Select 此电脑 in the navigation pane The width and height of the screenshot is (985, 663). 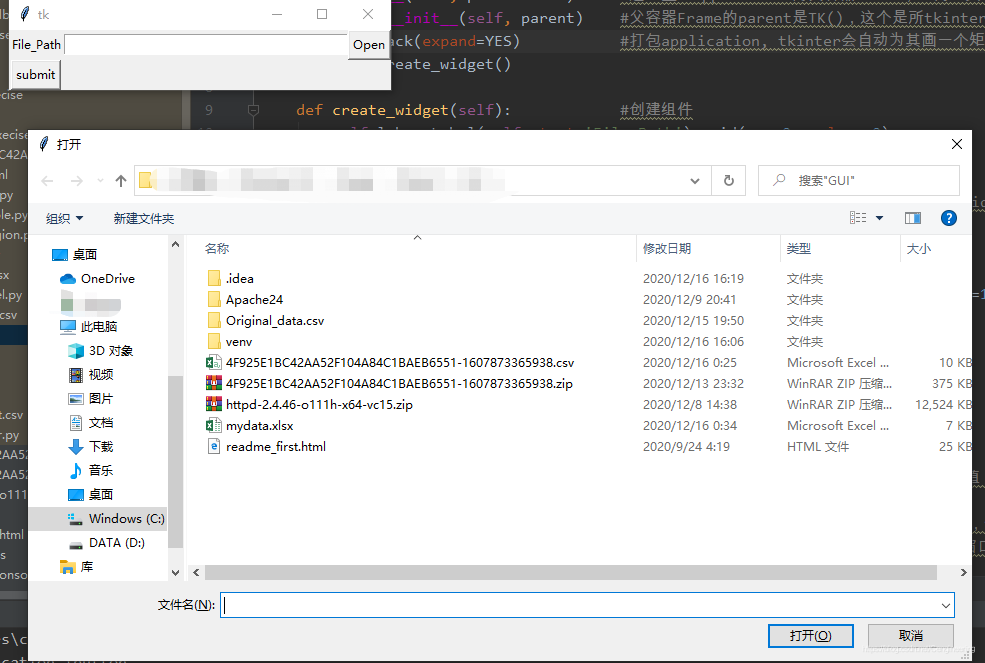click(98, 326)
